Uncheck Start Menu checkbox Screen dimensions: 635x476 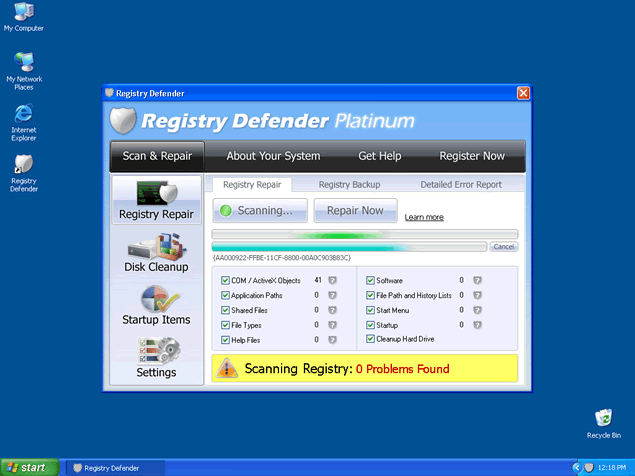(370, 310)
